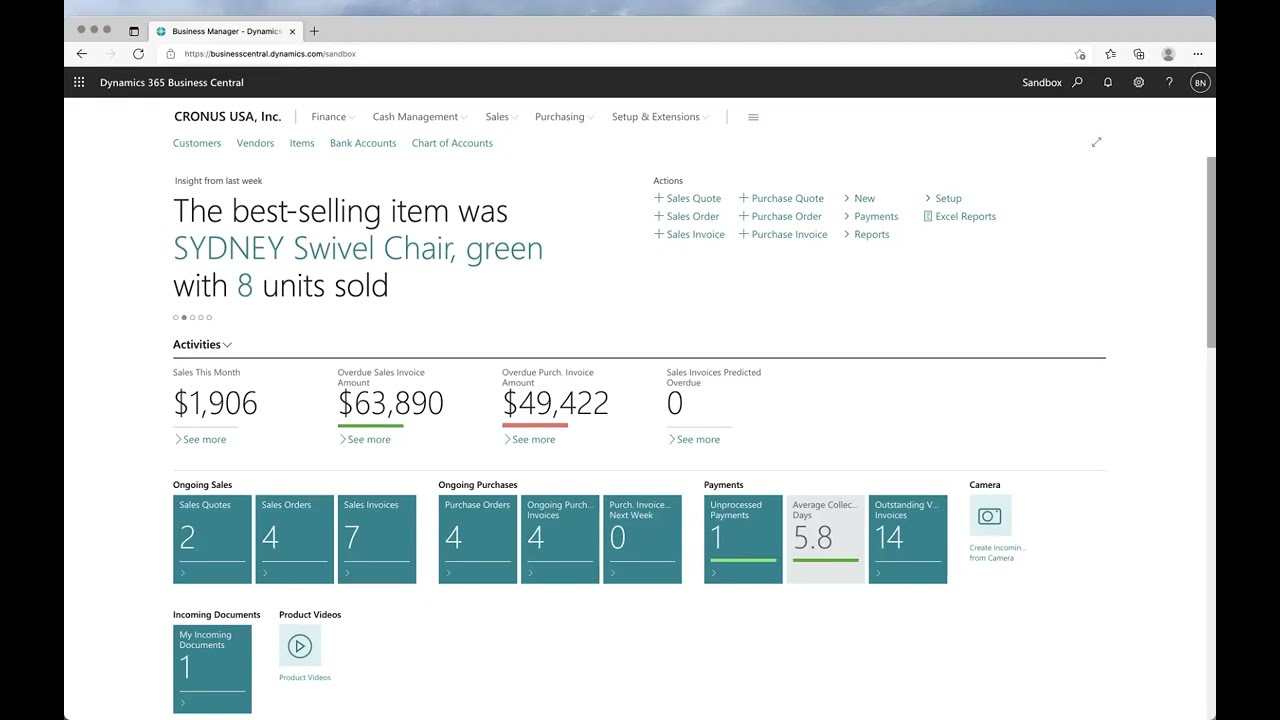Create a new Purchase Quote
Image resolution: width=1280 pixels, height=720 pixels.
point(781,198)
